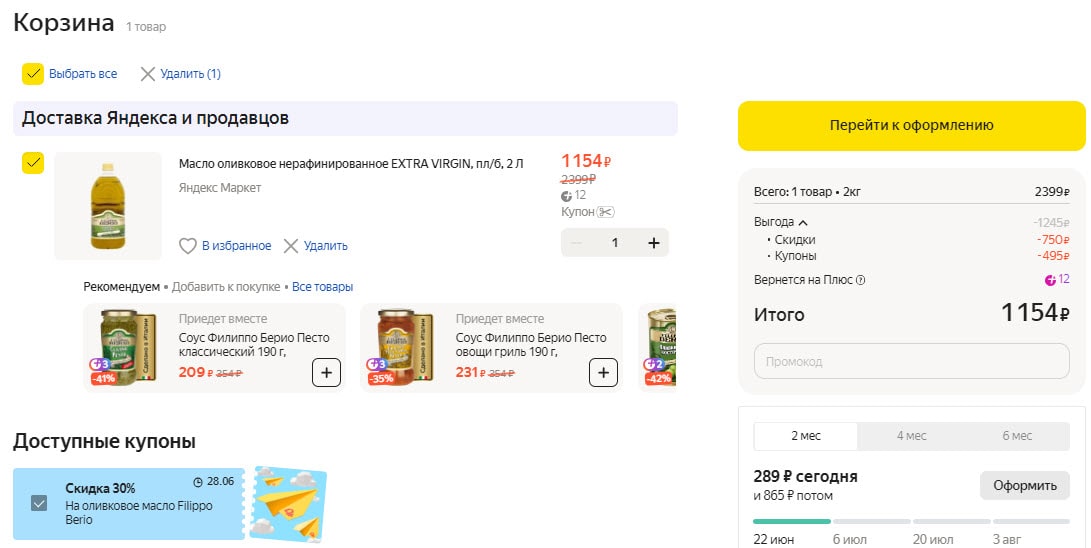
Task: Click the coupon scissors icon near price
Action: tap(605, 212)
